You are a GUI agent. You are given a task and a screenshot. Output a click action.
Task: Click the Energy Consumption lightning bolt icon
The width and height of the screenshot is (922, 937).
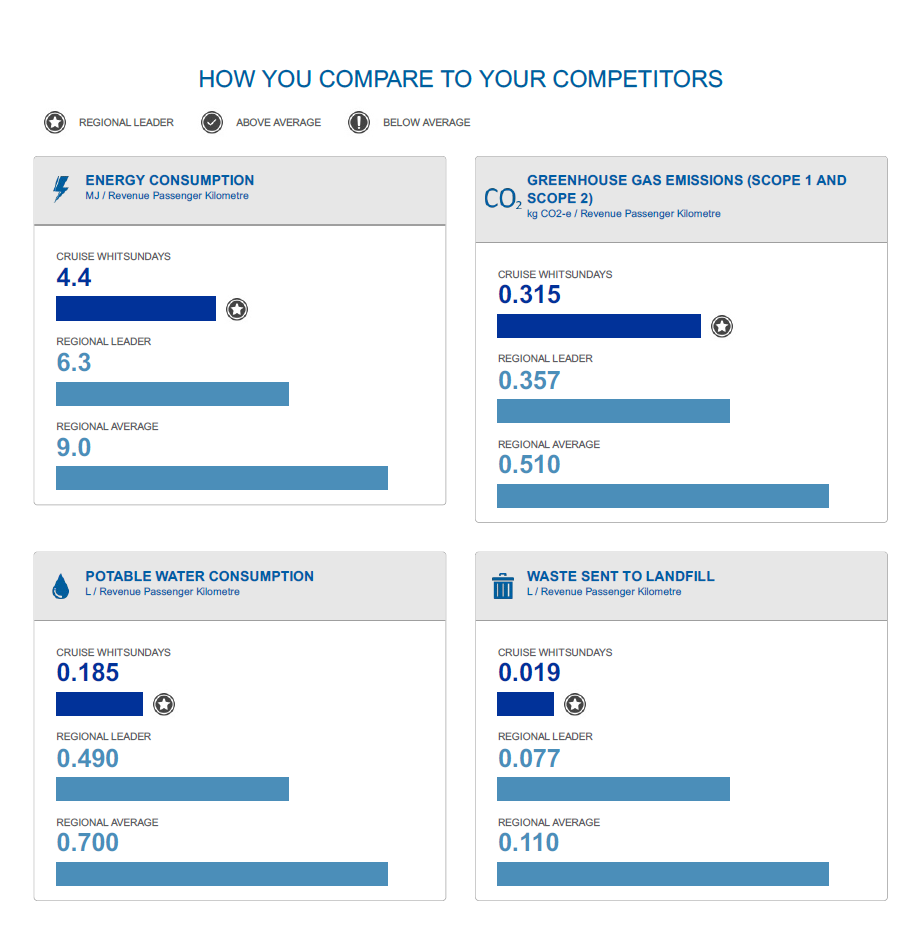(x=62, y=188)
